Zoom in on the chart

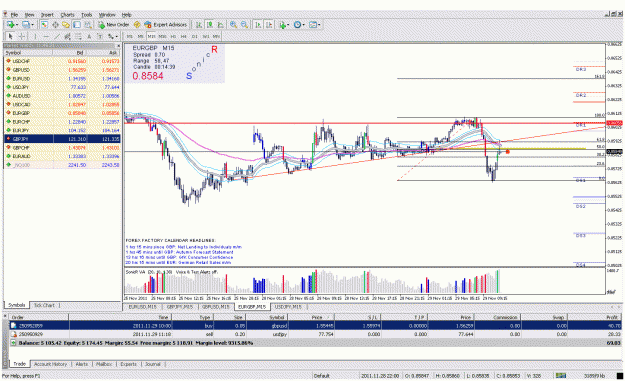[x=233, y=25]
